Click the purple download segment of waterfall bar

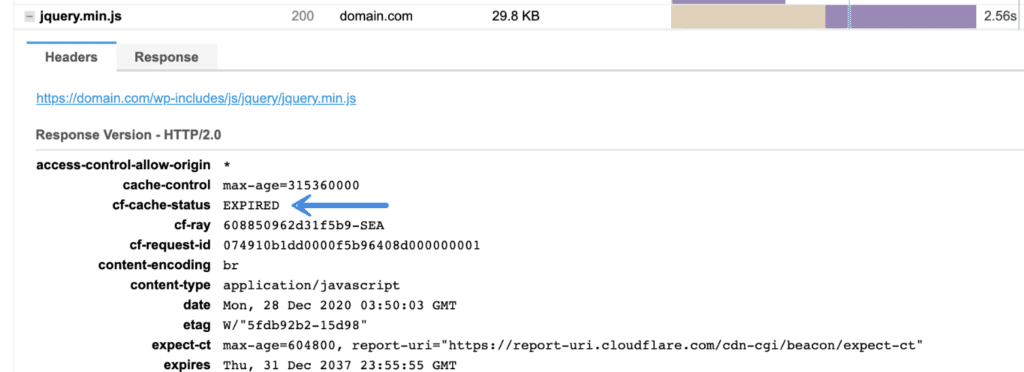click(x=901, y=17)
